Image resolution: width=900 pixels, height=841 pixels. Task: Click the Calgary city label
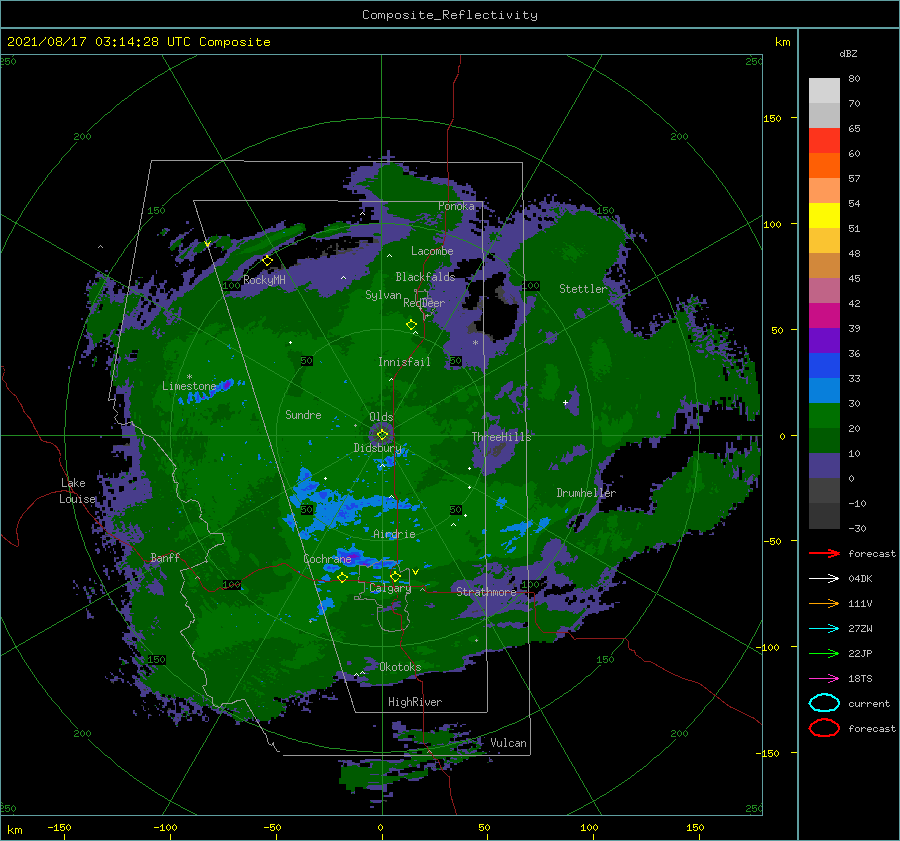390,588
